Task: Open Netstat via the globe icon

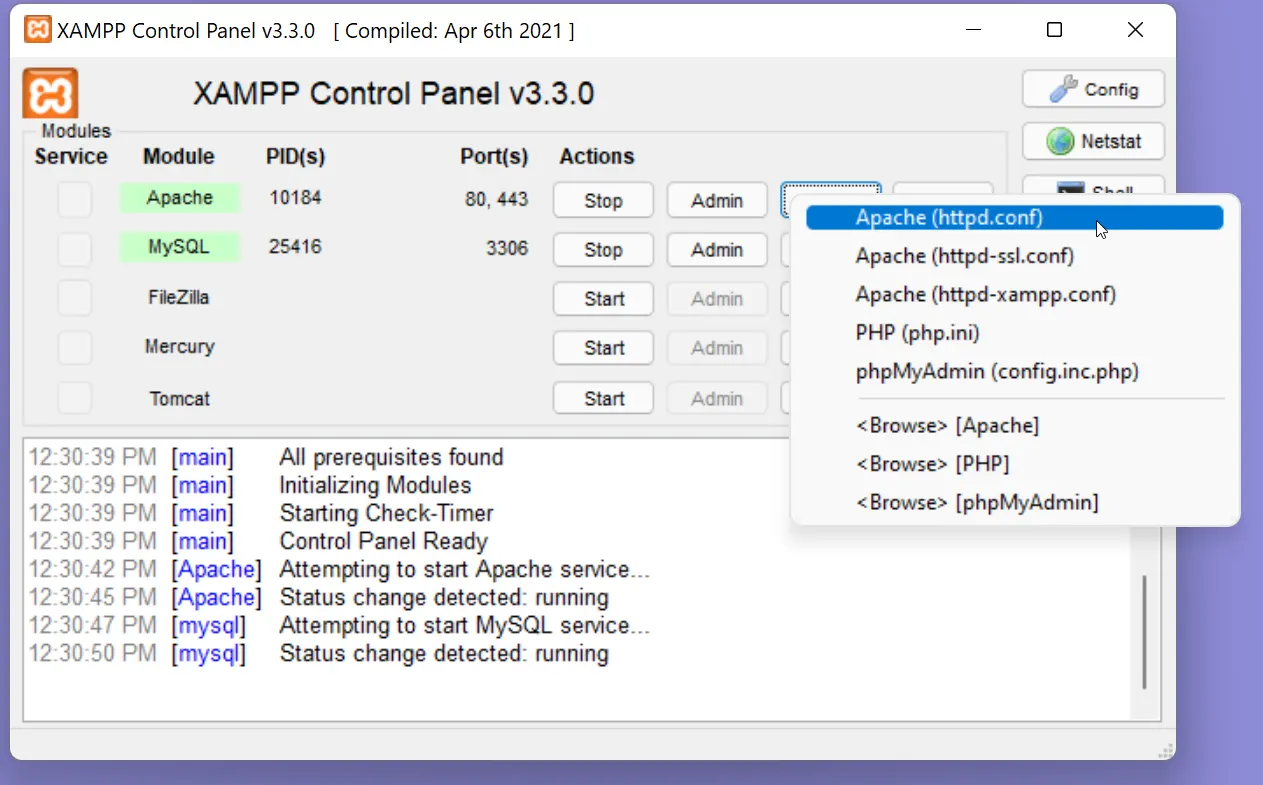Action: pos(1093,141)
